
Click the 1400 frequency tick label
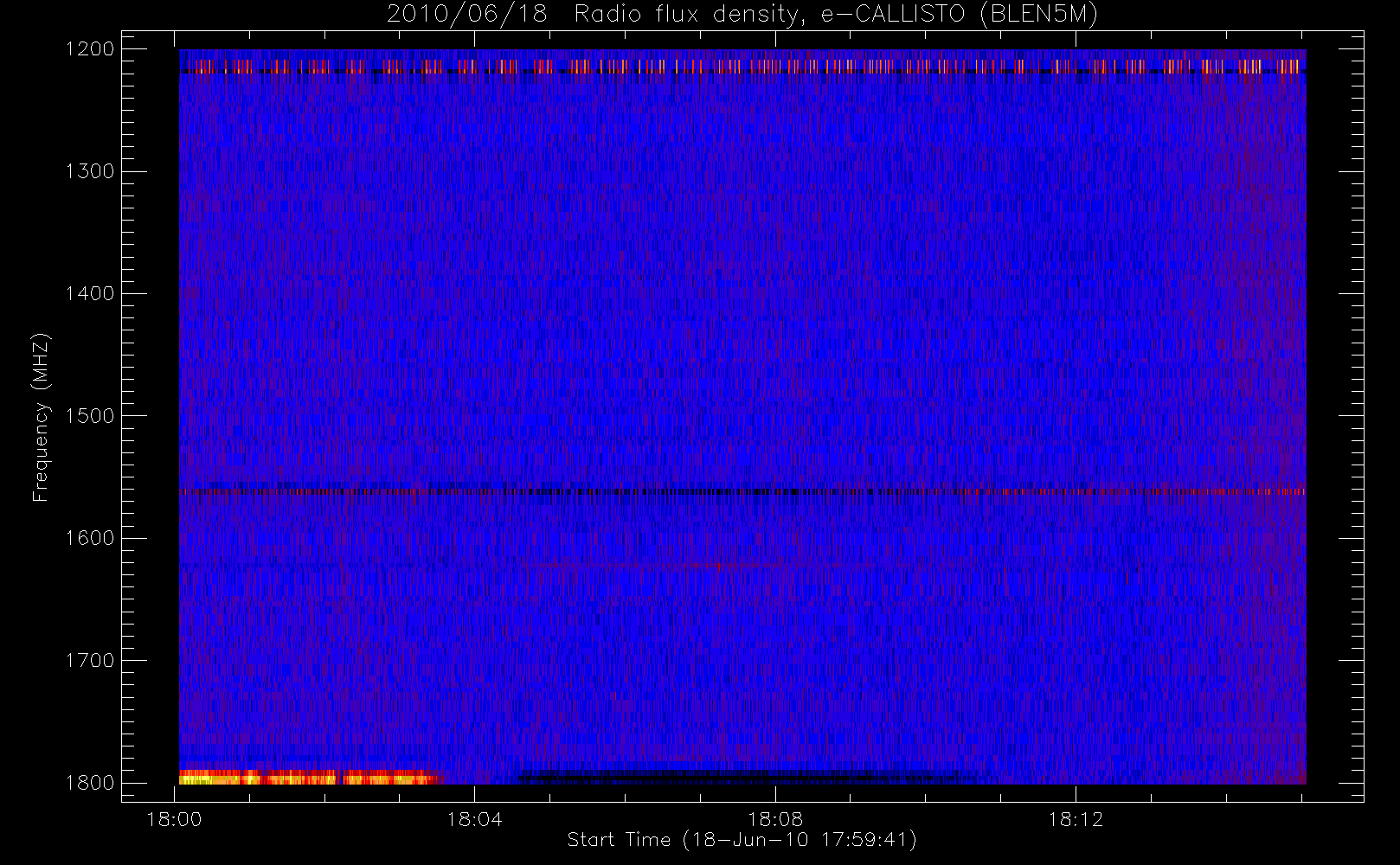(x=90, y=293)
